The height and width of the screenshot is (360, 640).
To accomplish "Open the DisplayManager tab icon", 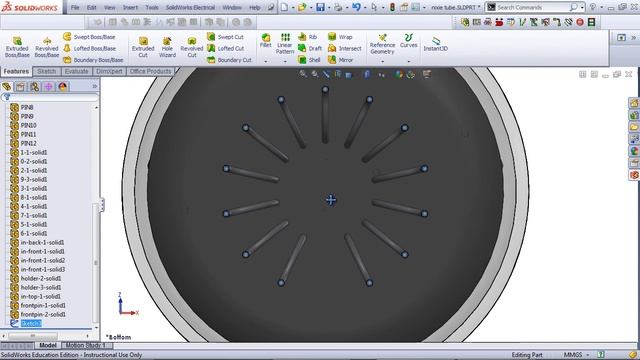I will coord(62,87).
